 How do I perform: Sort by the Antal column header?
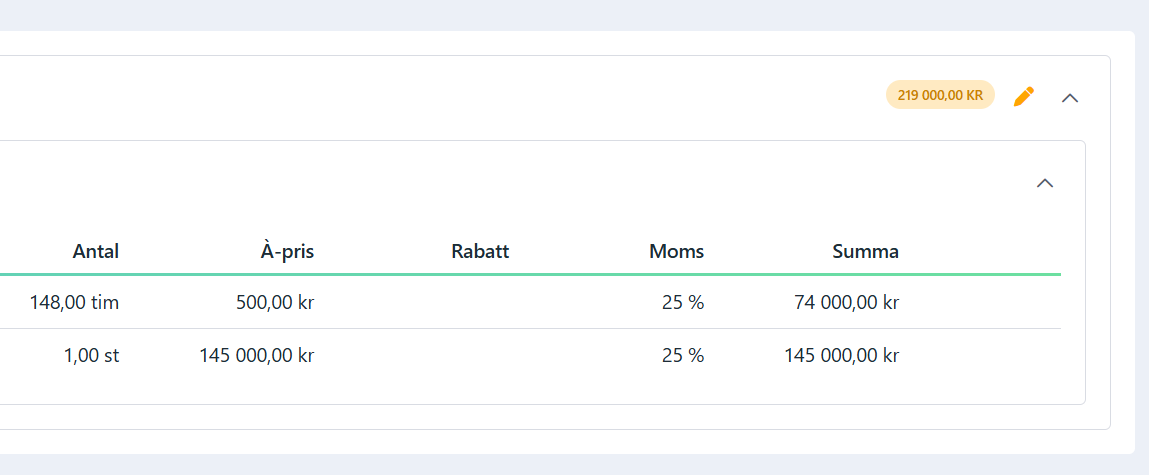95,251
